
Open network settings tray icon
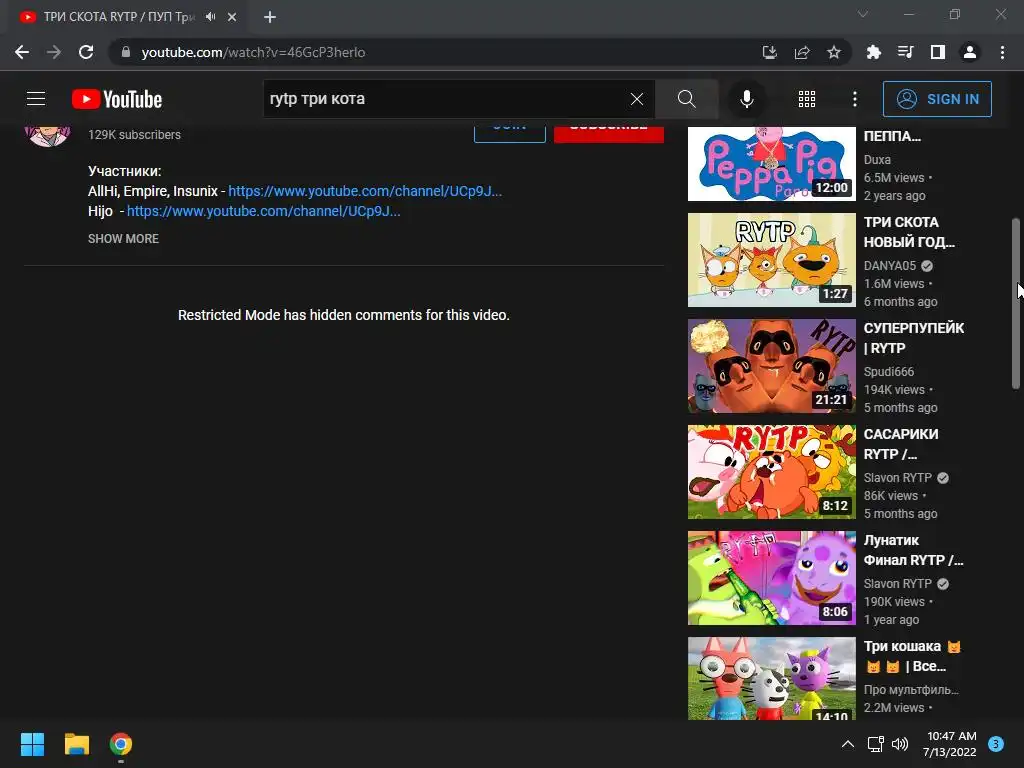875,744
